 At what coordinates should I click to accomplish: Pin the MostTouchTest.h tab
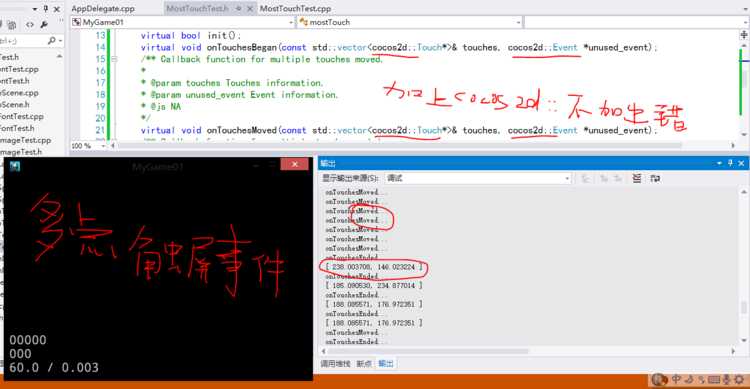[x=239, y=9]
